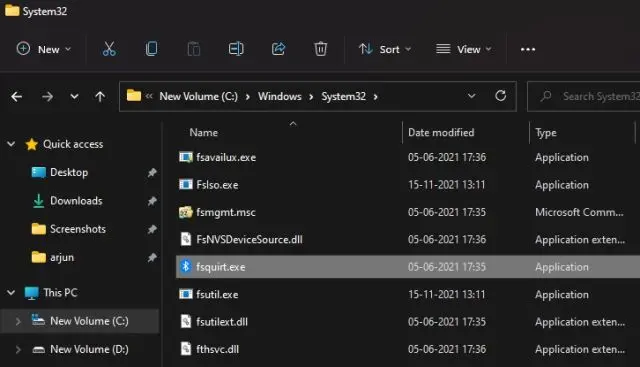Open the View dropdown
Image resolution: width=640 pixels, height=367 pixels.
tap(464, 49)
